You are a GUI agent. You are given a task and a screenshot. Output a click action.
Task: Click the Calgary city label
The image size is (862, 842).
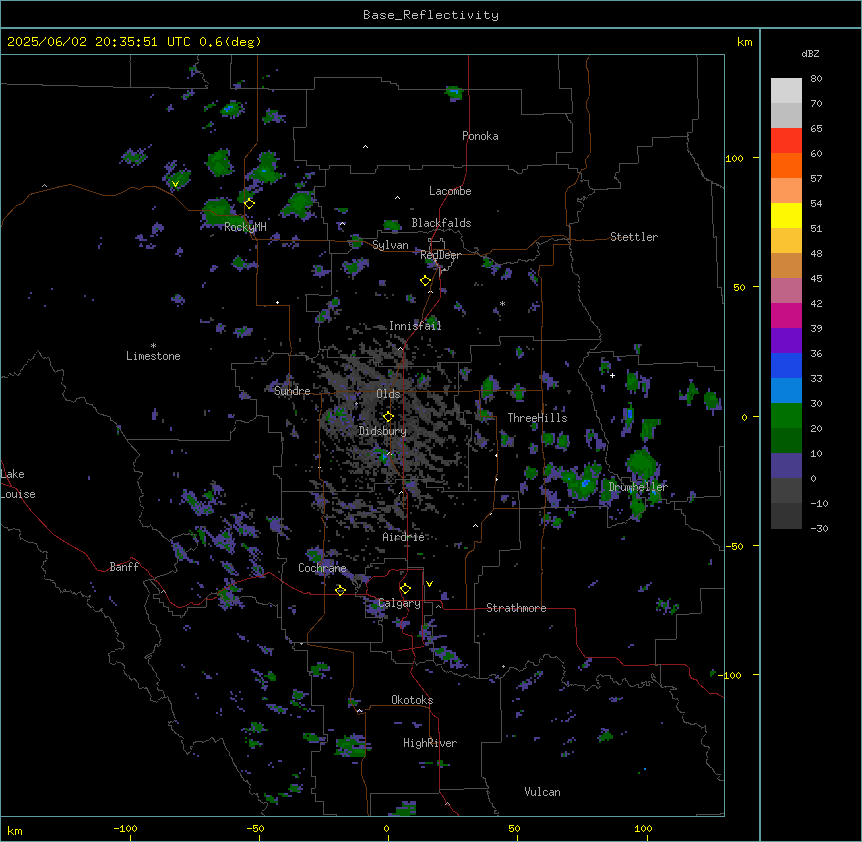tap(399, 603)
